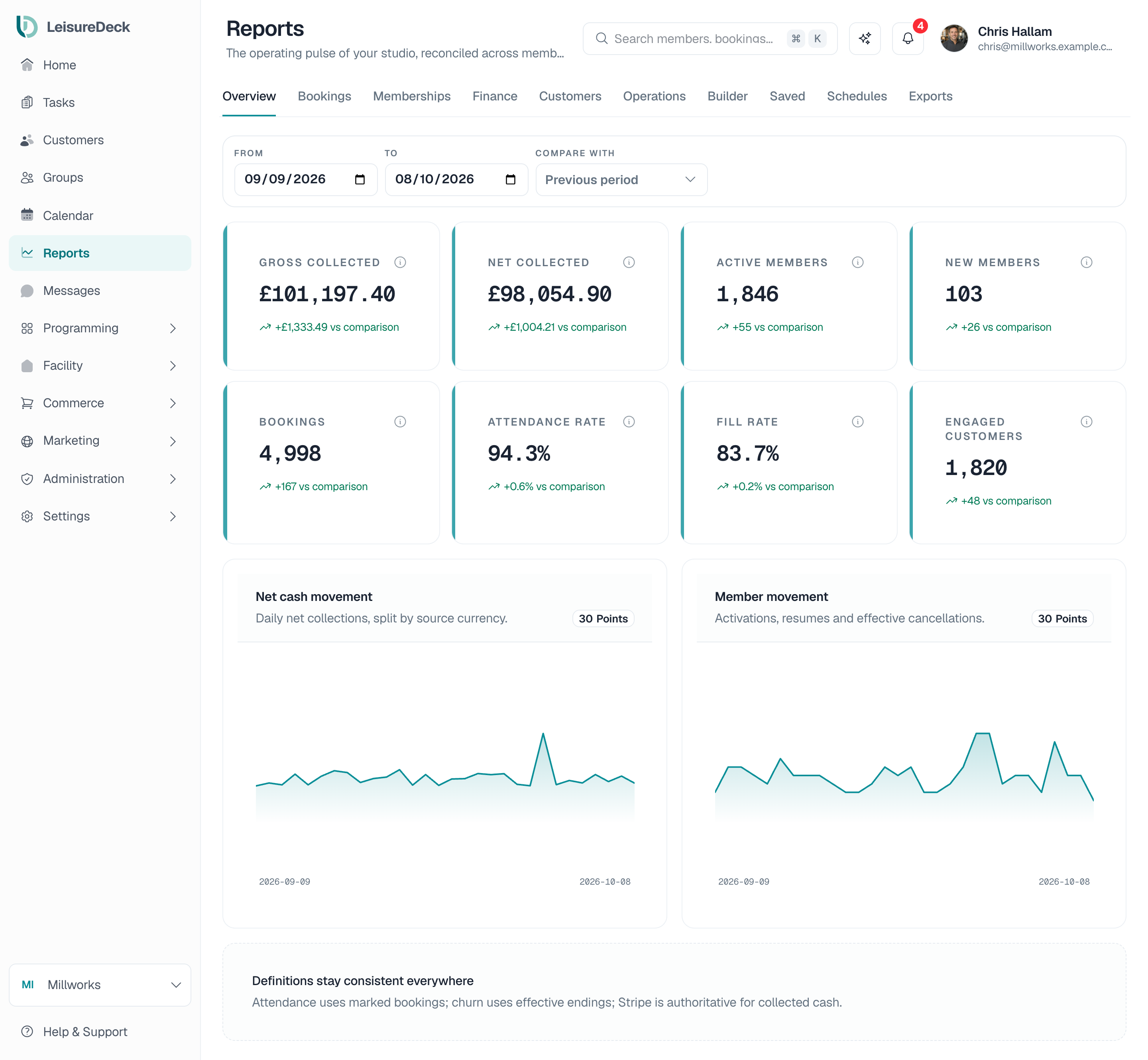The width and height of the screenshot is (1148, 1060).
Task: Click the peak of Net cash movement chart
Action: 543,734
